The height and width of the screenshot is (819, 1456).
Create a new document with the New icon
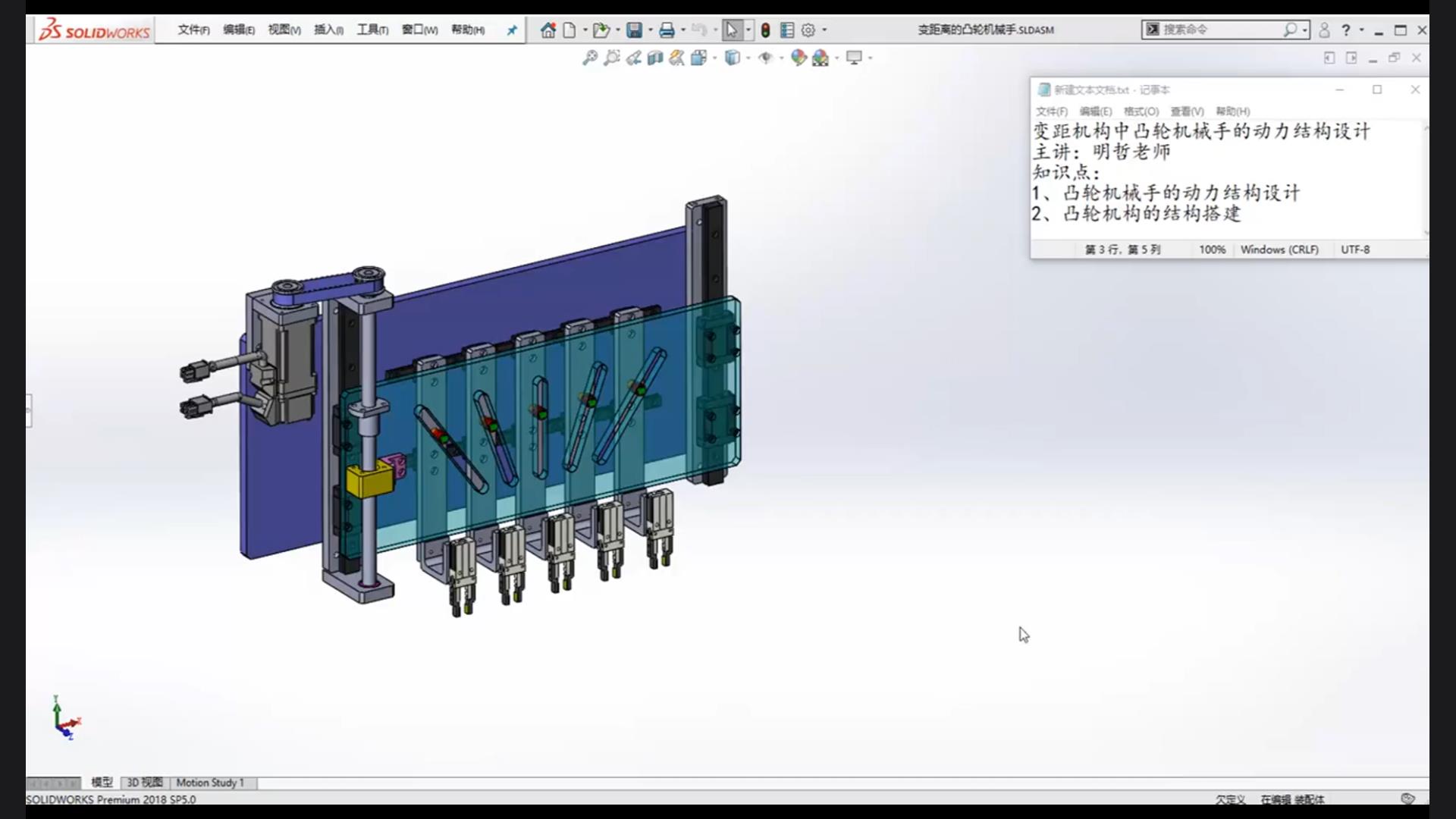(x=569, y=30)
